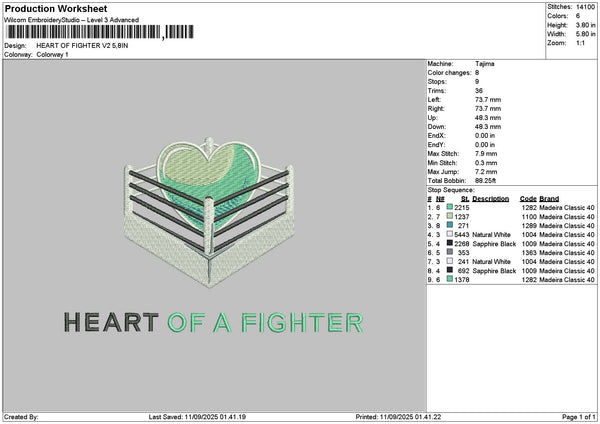Click the 'St.' column header
This screenshot has height=424, width=600.
tap(465, 199)
